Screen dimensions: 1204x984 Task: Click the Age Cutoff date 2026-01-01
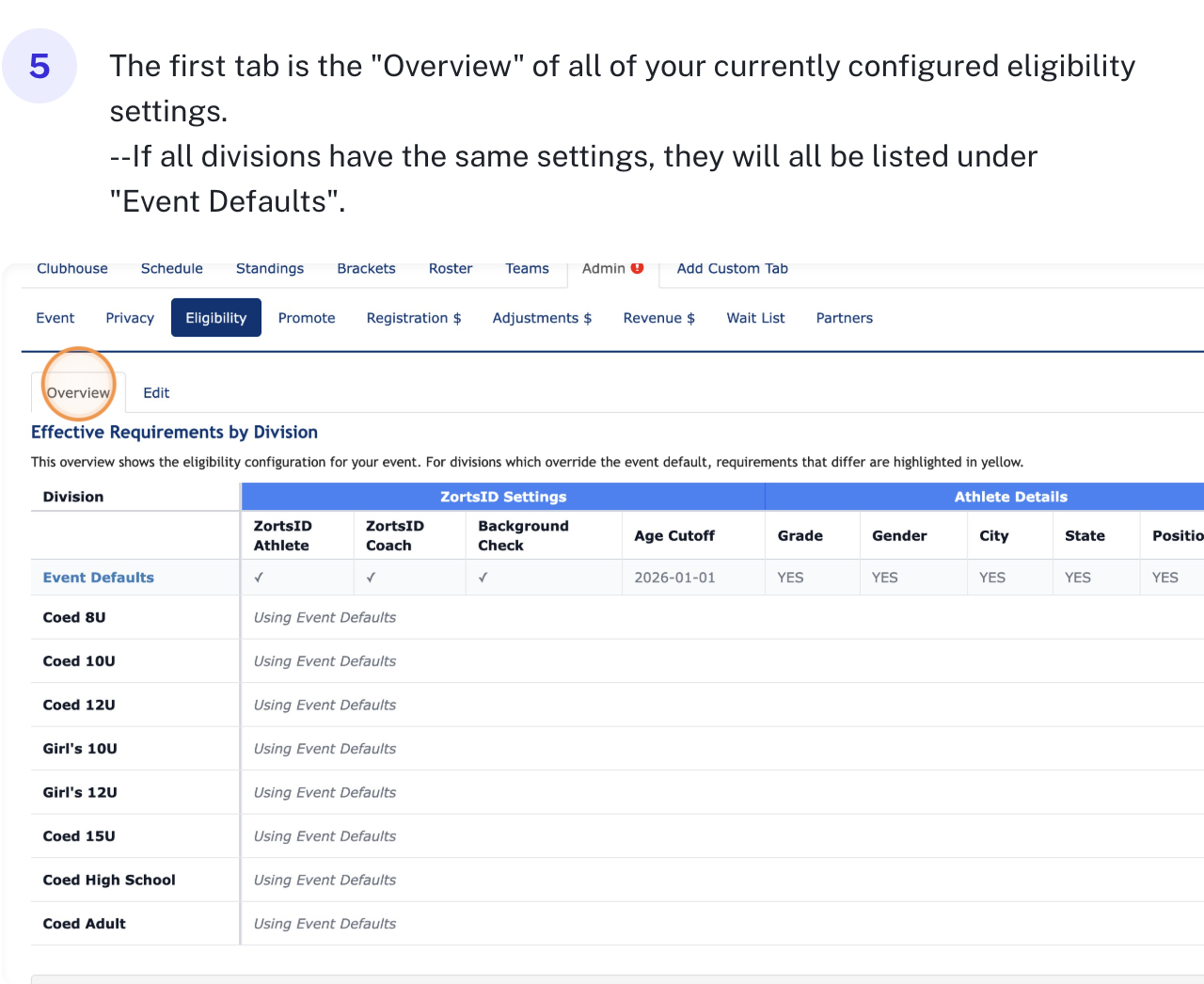point(674,578)
